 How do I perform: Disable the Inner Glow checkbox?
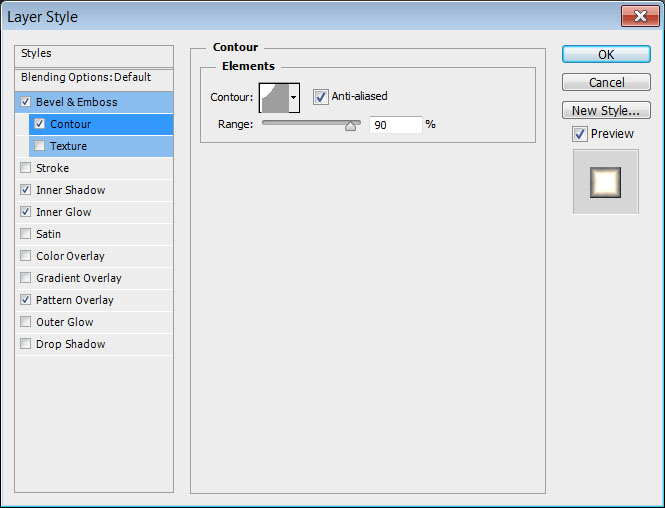25,212
